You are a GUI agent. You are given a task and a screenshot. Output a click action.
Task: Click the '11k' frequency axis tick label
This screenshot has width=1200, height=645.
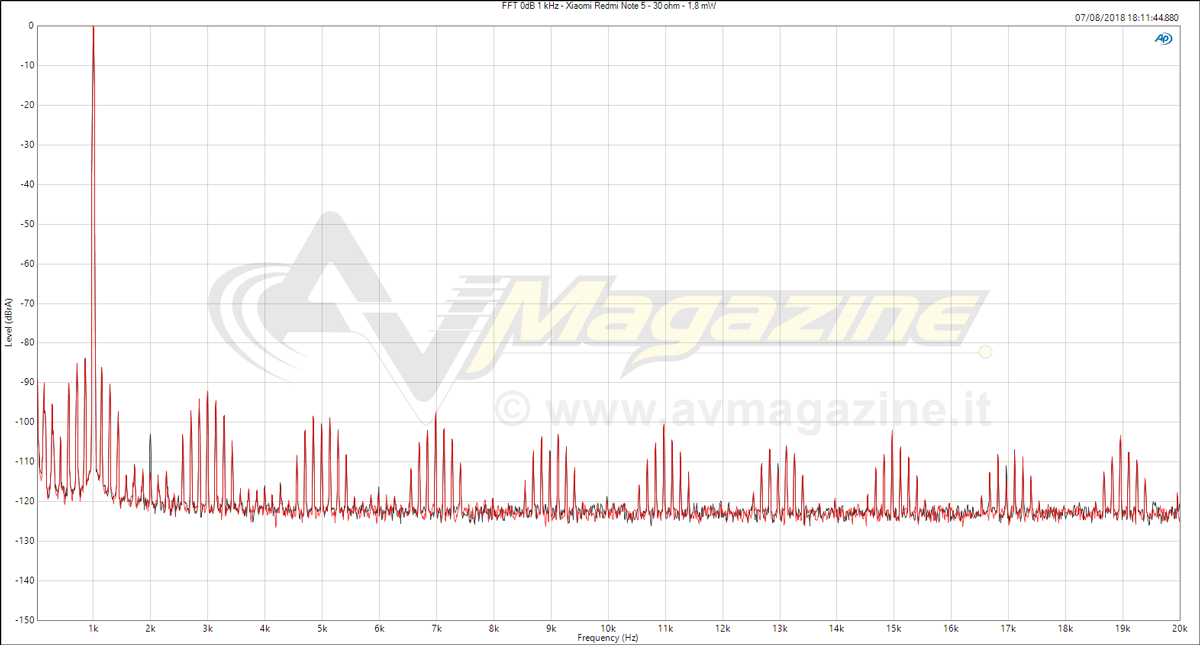tap(665, 629)
